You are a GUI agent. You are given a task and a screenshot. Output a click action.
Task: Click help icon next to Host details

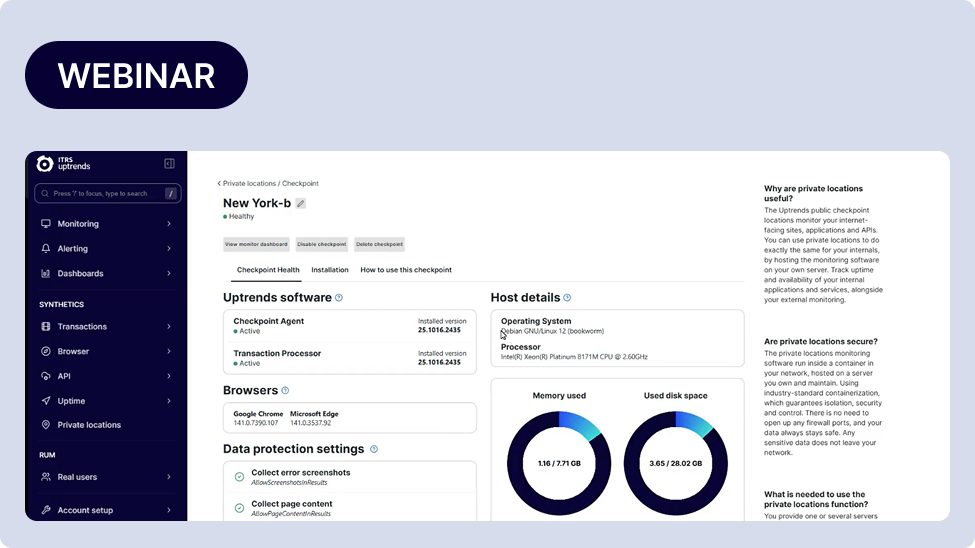[x=567, y=298]
